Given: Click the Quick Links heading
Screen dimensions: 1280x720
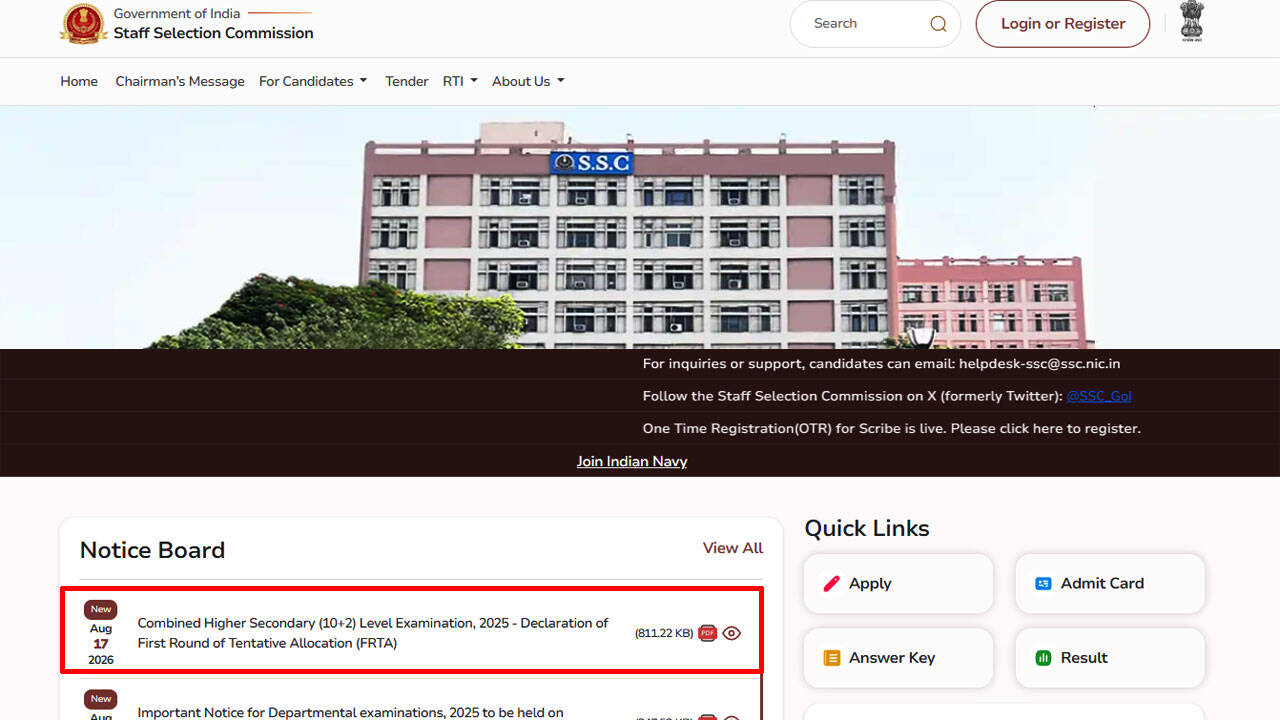Looking at the screenshot, I should 867,528.
